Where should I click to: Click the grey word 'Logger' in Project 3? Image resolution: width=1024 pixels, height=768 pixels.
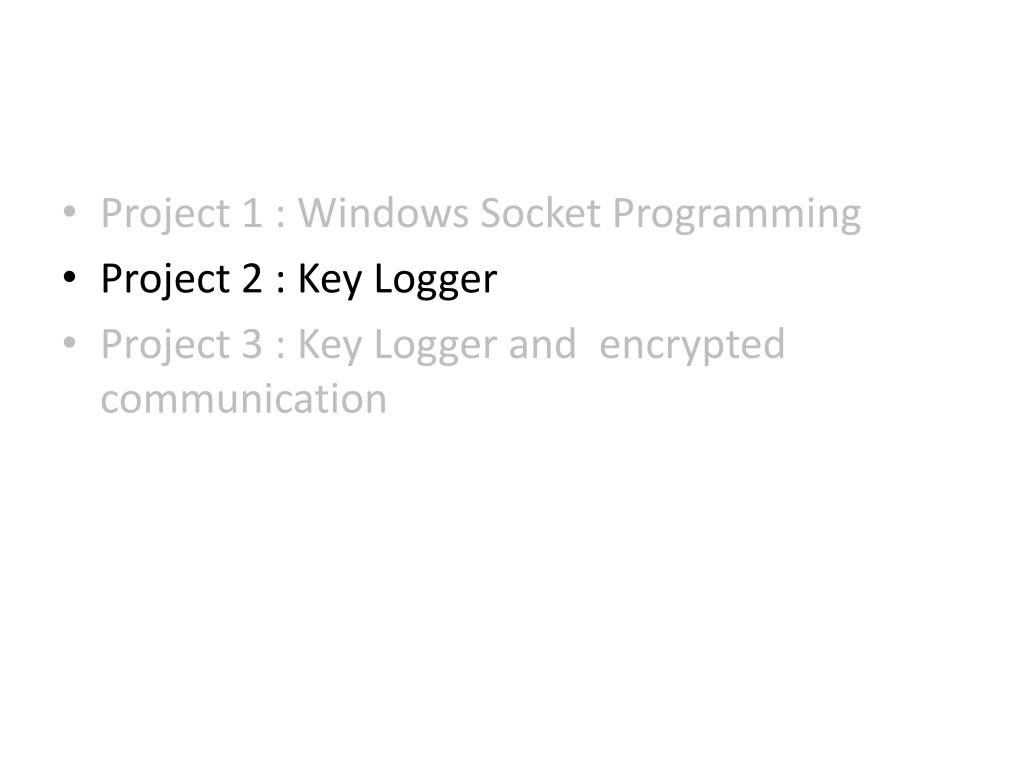[436, 346]
